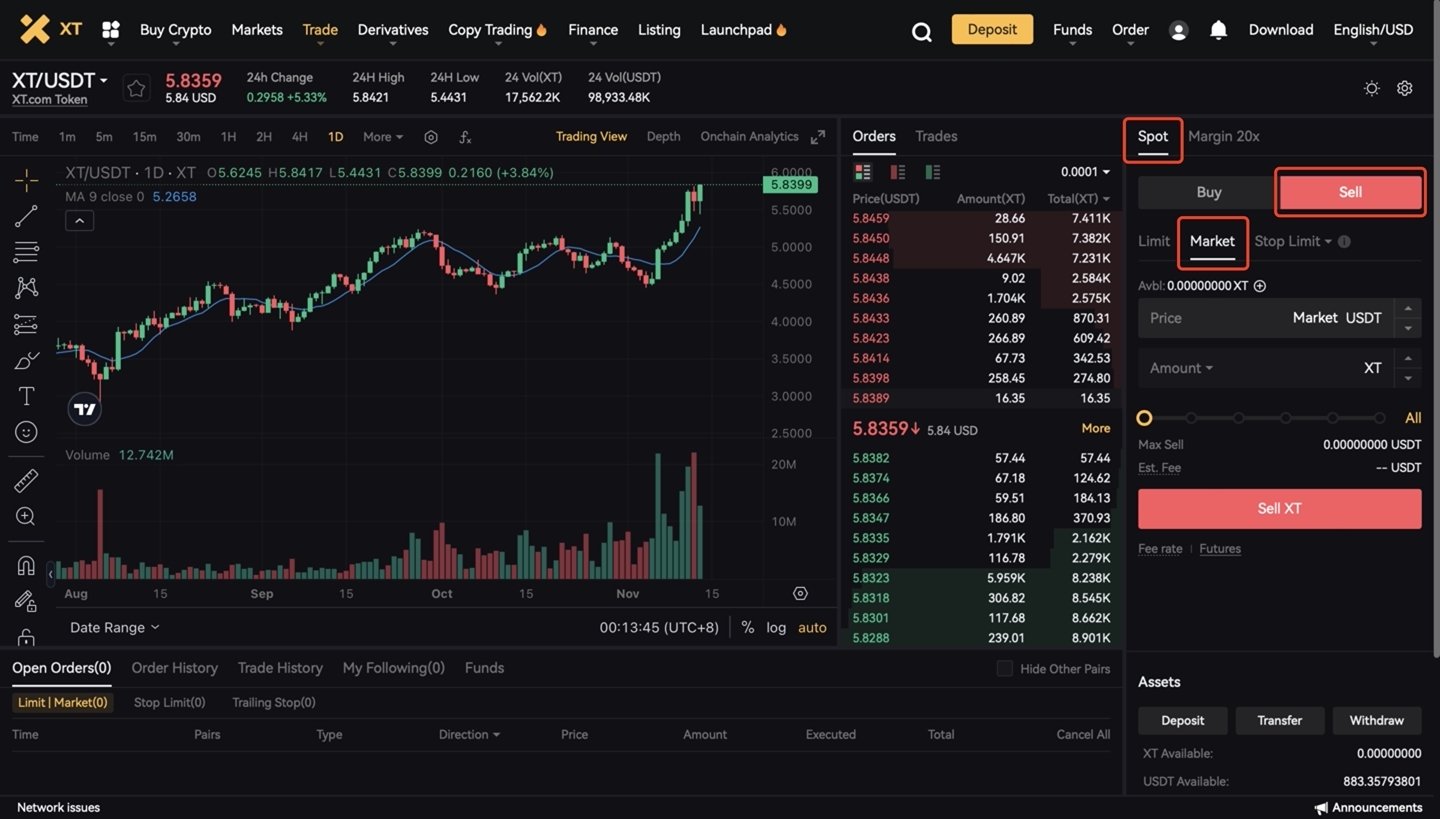
Task: Open Derivatives menu
Action: (x=393, y=30)
